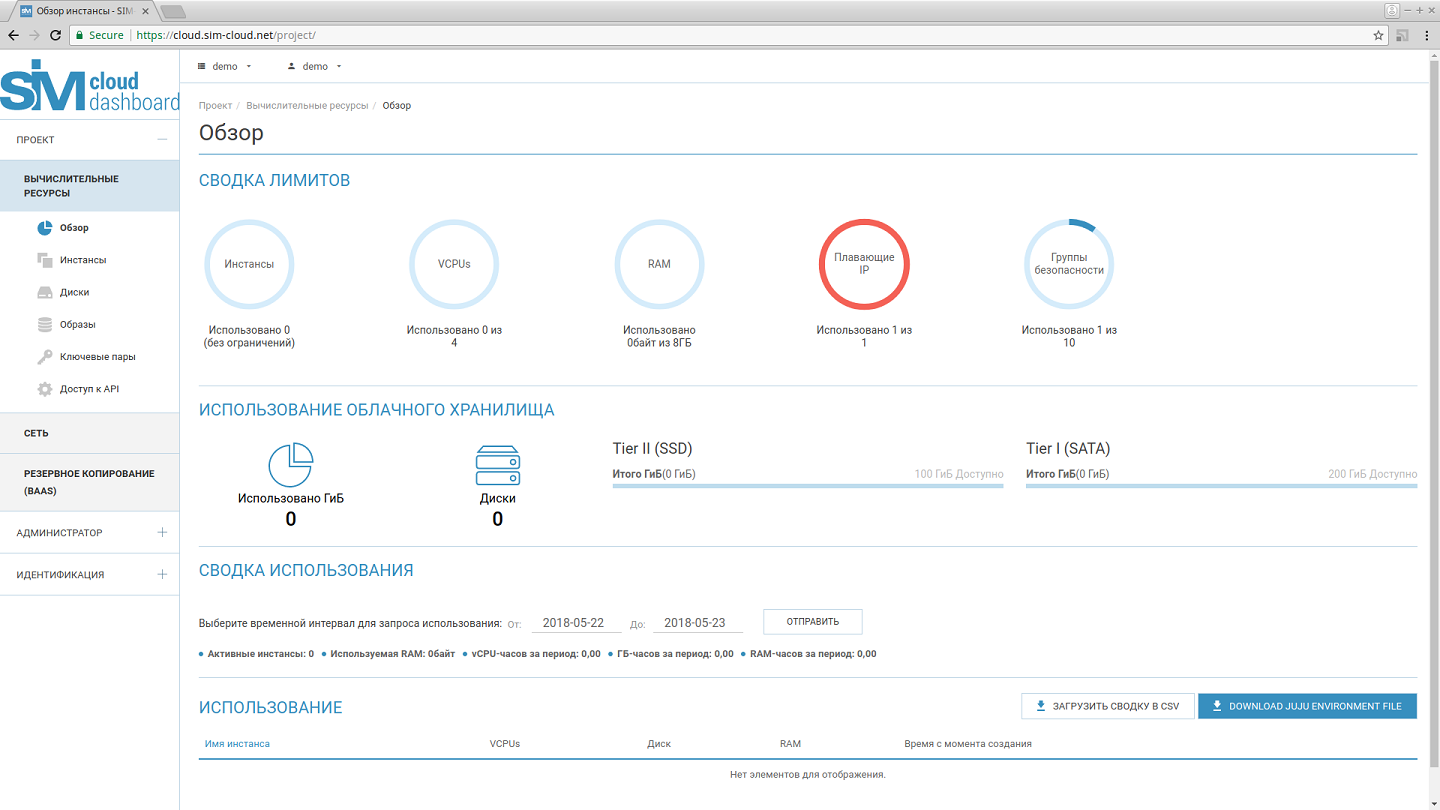Screen dimensions: 1440x810
Task: Click the Инстансы icon in sidebar
Action: [x=44, y=260]
